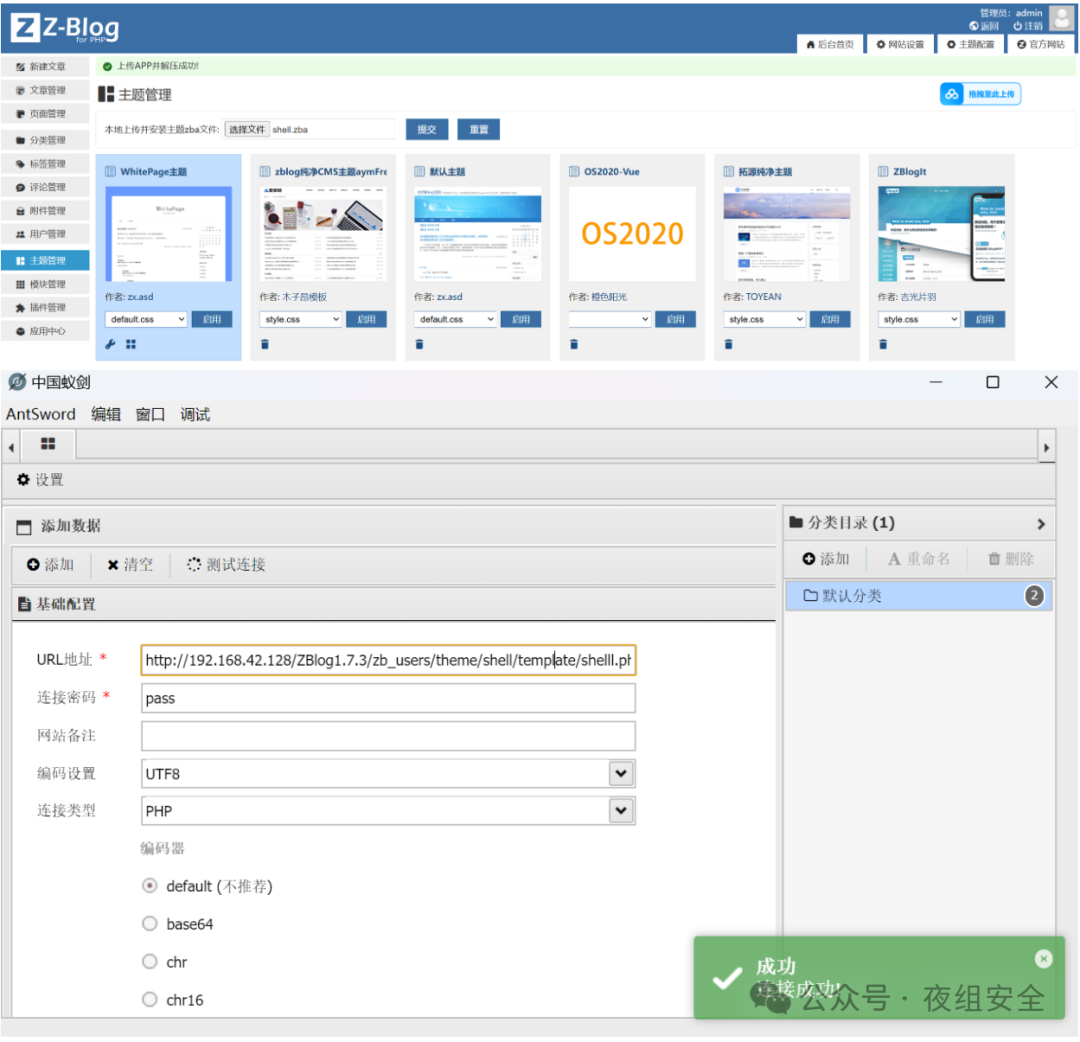Open 网站设置 tab

pyautogui.click(x=900, y=44)
